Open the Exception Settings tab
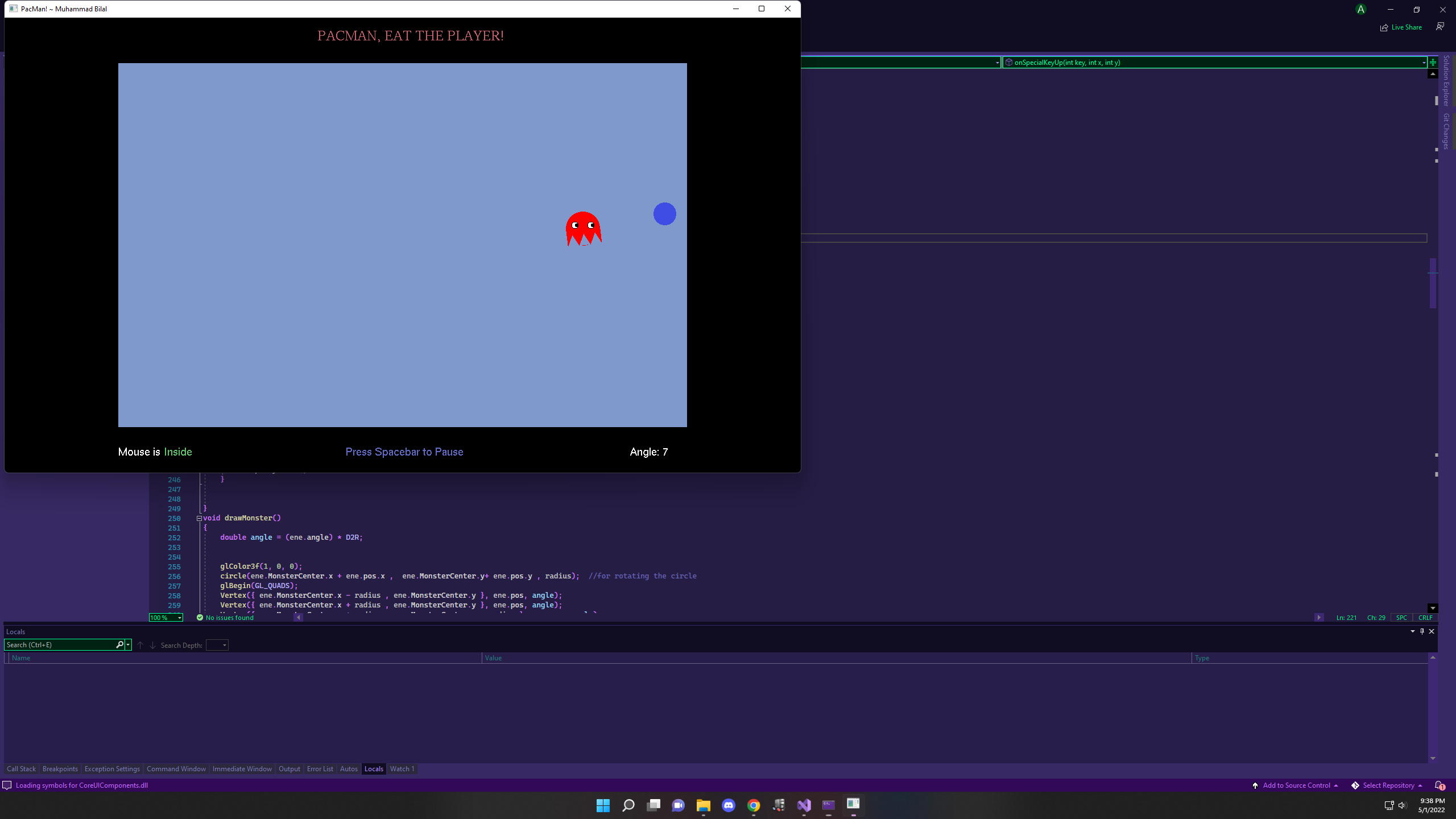 tap(112, 769)
